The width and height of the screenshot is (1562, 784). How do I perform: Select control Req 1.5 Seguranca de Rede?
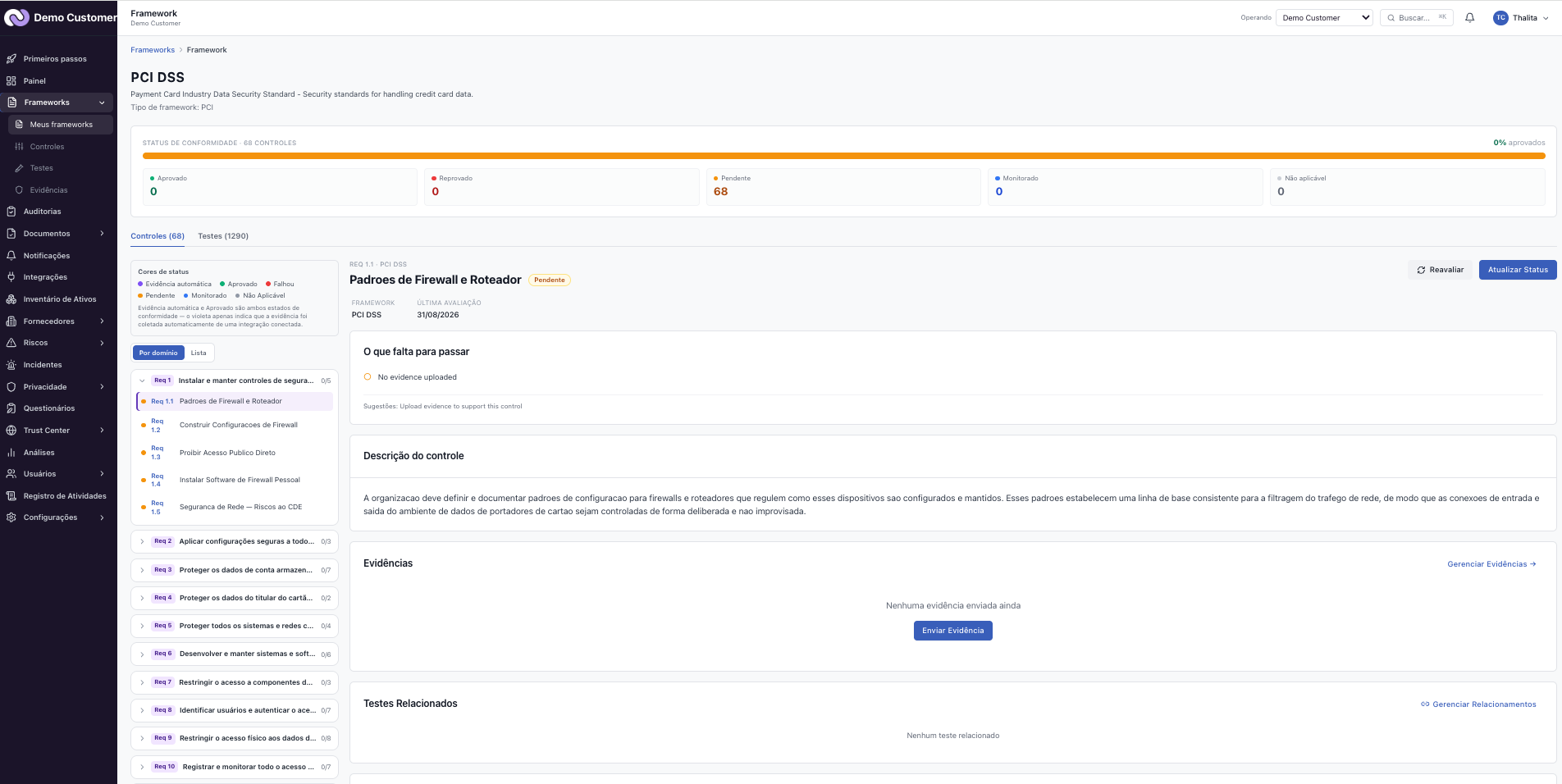coord(235,508)
